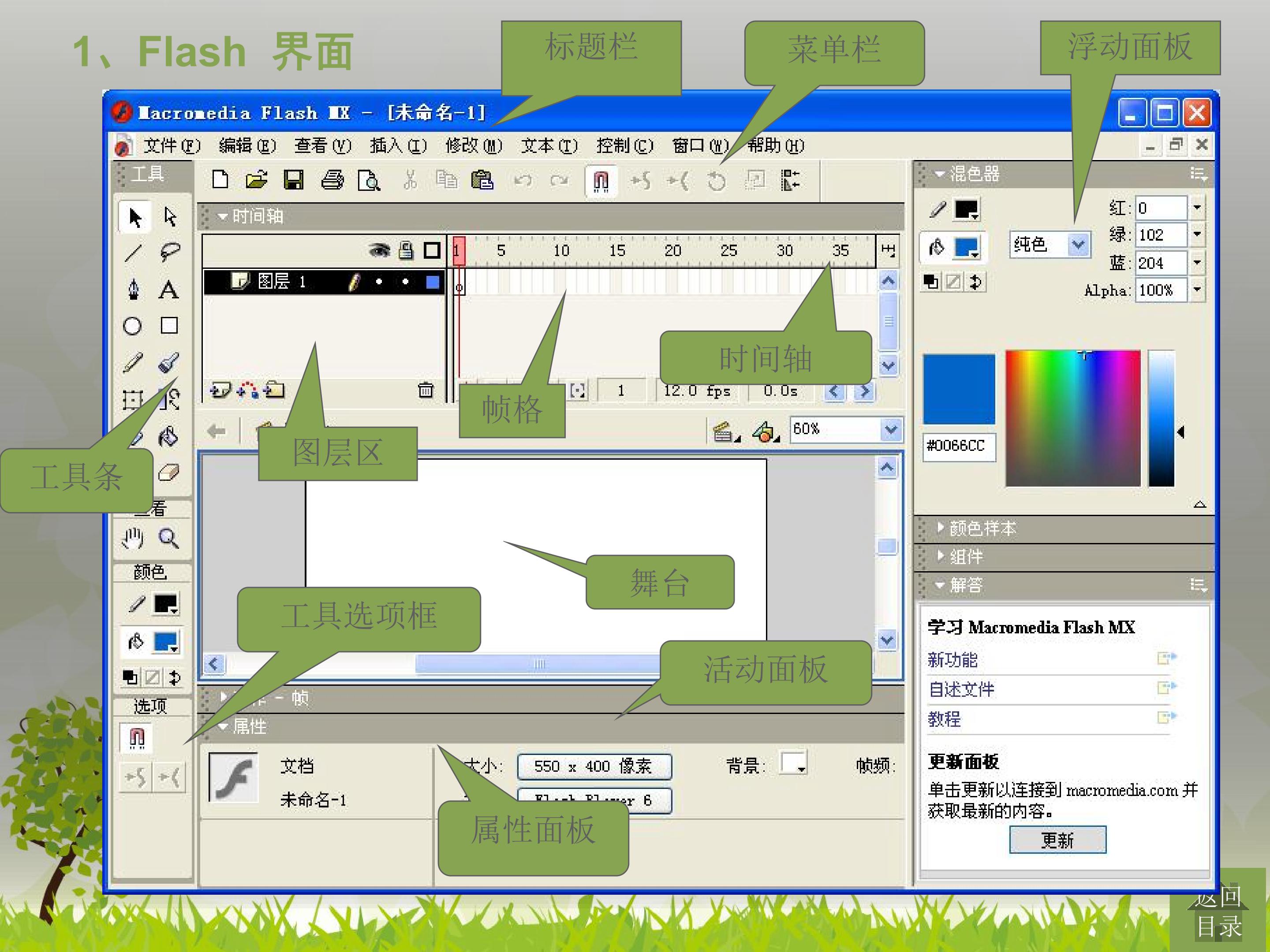Open the 60% zoom dropdown
The height and width of the screenshot is (952, 1270).
click(x=891, y=430)
